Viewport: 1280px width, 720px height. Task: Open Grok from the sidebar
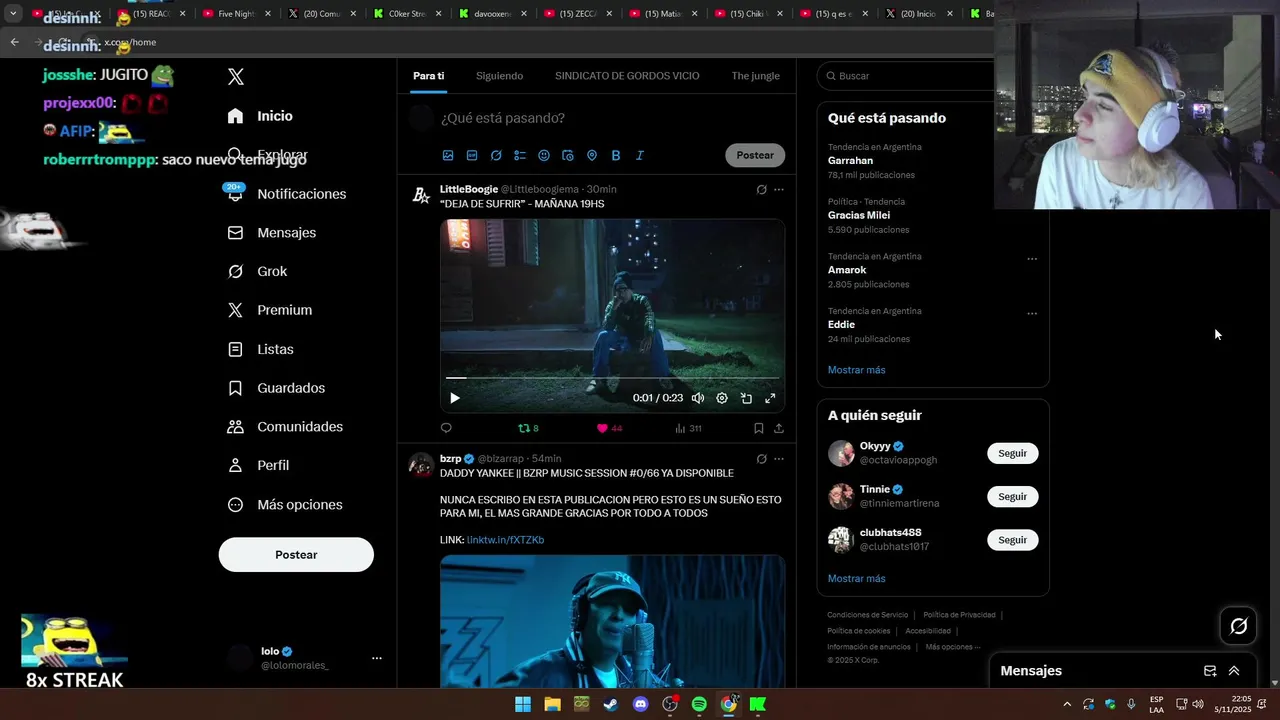point(257,271)
